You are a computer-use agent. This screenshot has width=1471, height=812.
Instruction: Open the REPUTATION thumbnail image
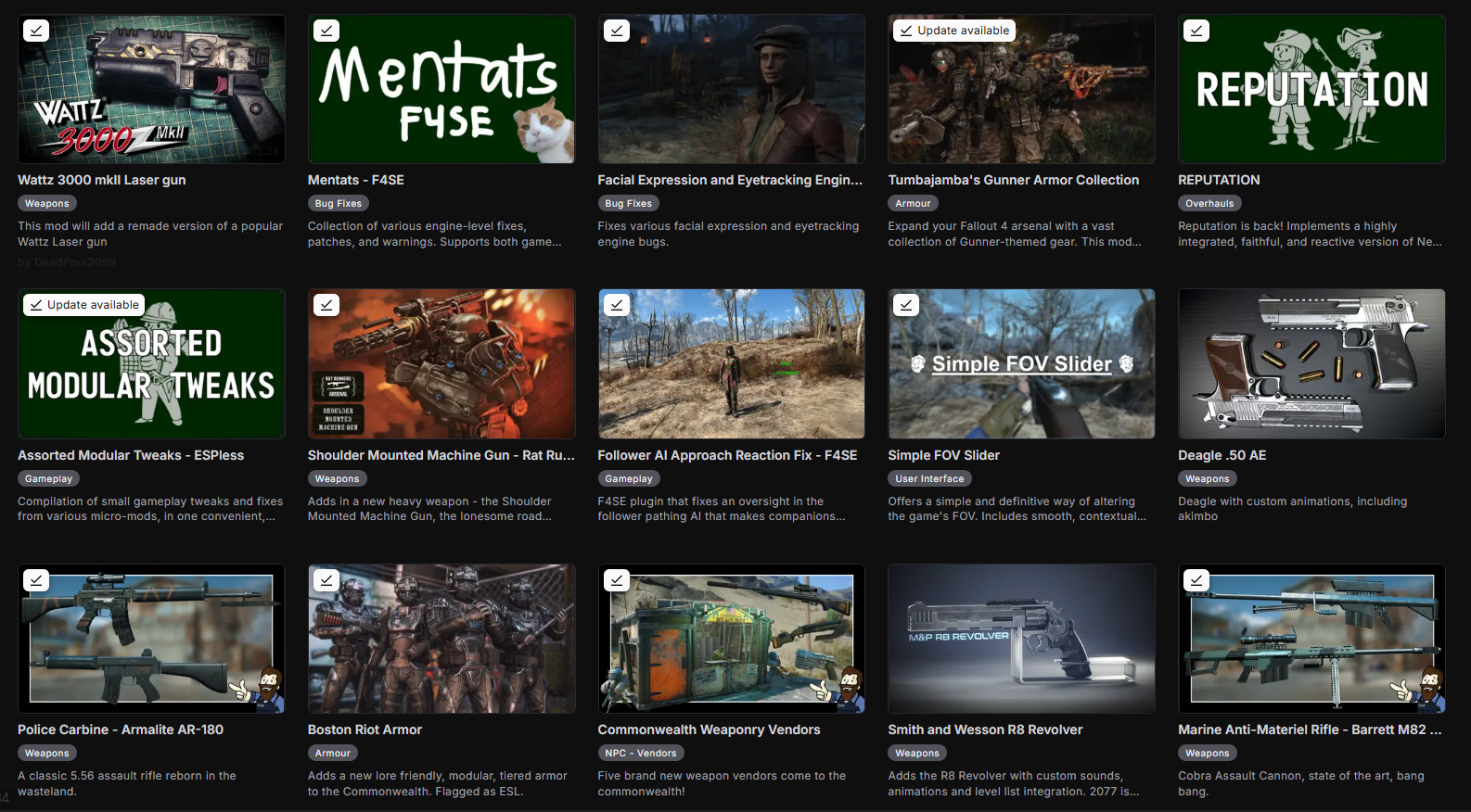click(x=1311, y=89)
